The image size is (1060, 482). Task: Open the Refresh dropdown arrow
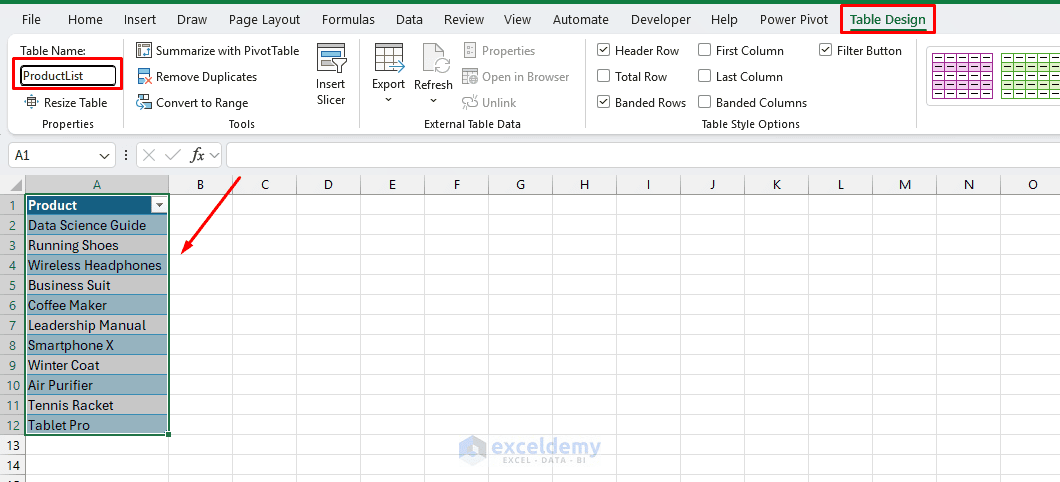point(433,101)
